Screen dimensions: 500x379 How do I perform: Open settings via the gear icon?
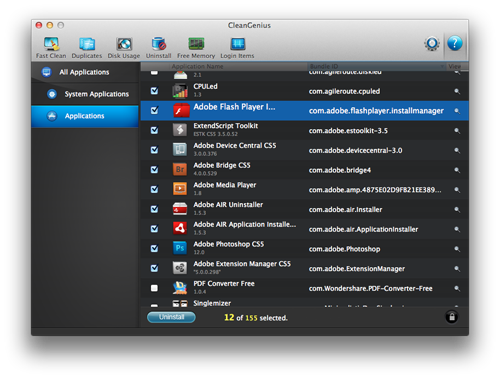pyautogui.click(x=432, y=43)
